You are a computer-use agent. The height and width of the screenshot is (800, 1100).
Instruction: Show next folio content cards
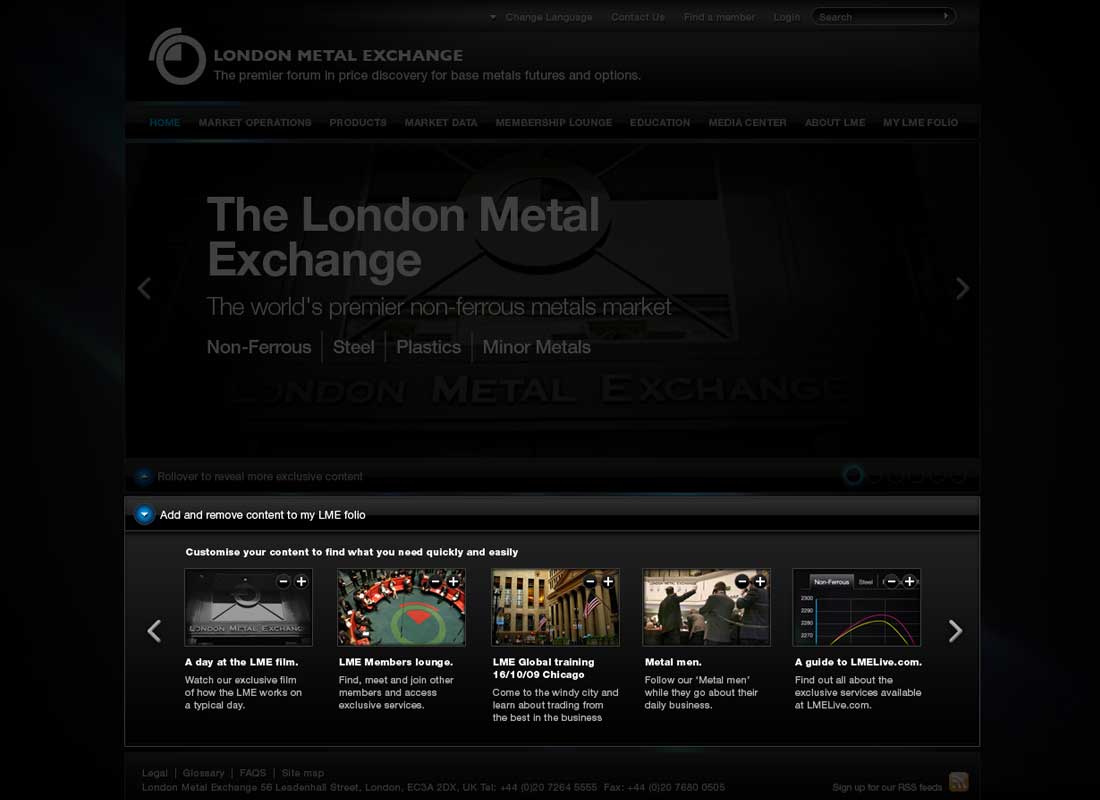click(955, 631)
